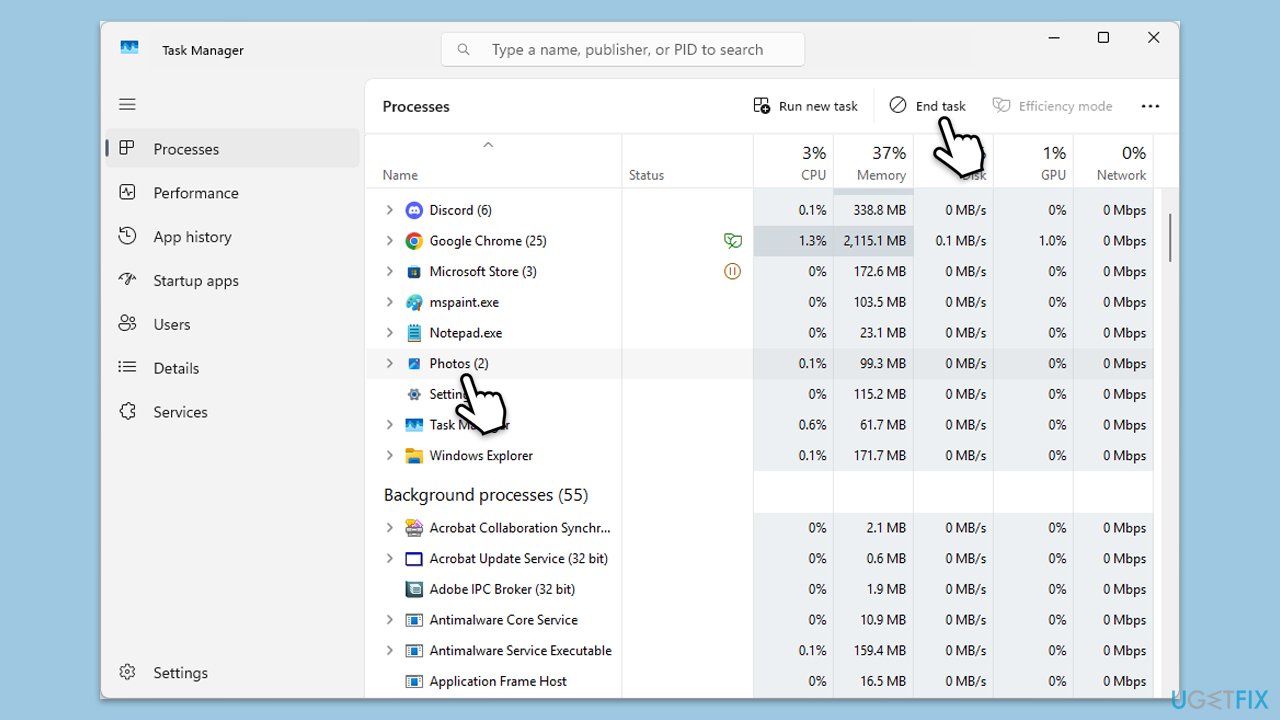Click the Background processes (55) heading
The height and width of the screenshot is (720, 1280).
point(486,495)
